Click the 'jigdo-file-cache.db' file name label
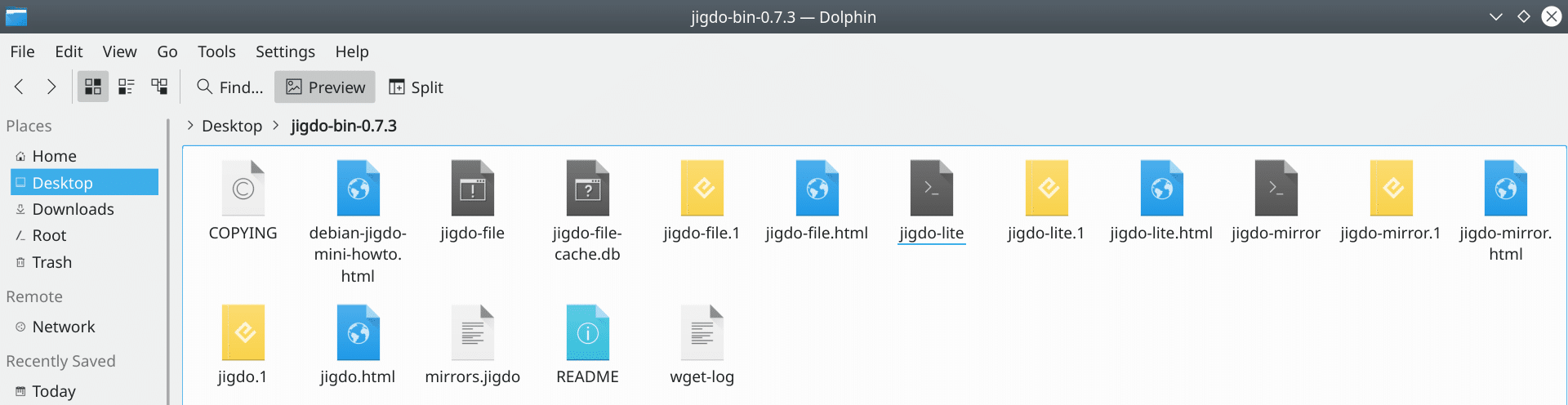1568x405 pixels. 588,244
